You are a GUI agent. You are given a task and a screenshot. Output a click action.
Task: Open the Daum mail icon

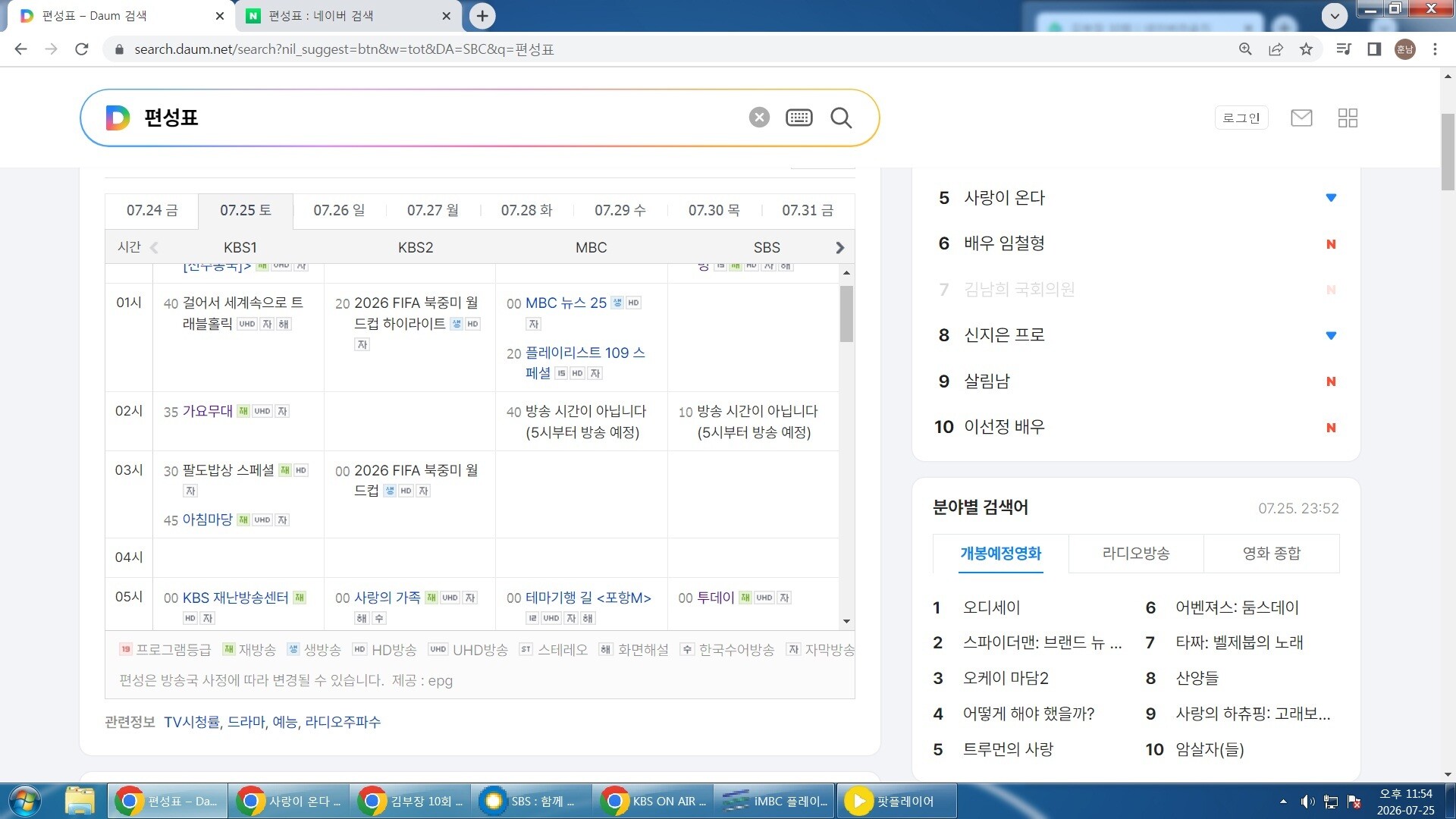point(1301,118)
